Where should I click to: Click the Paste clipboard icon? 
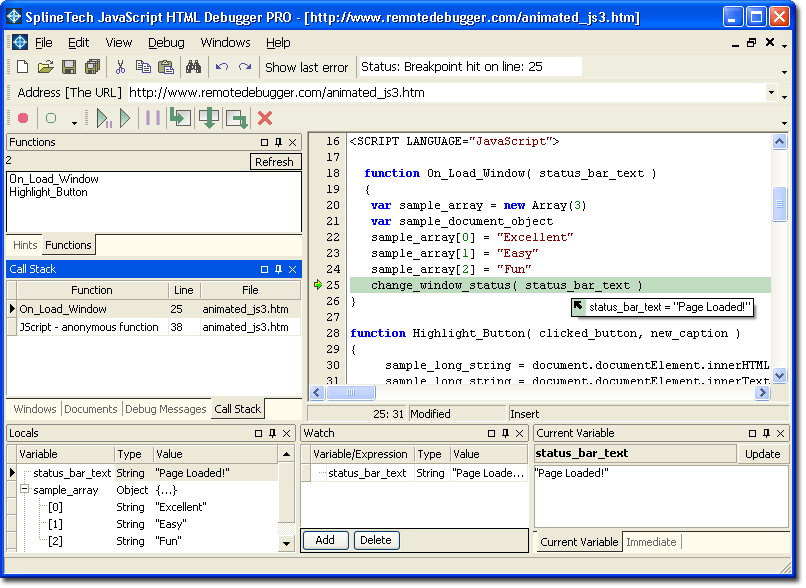tap(166, 67)
